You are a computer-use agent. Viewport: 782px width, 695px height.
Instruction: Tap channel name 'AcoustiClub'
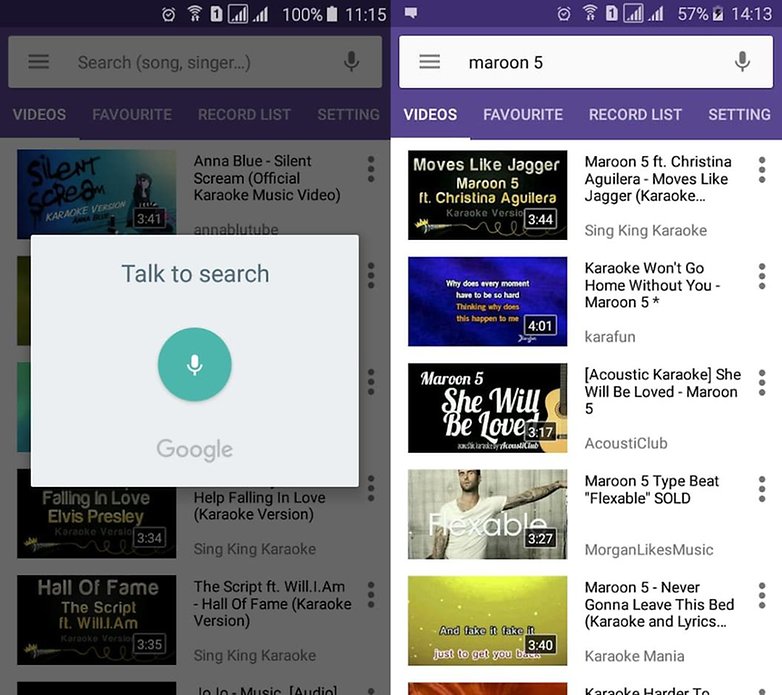click(x=626, y=443)
